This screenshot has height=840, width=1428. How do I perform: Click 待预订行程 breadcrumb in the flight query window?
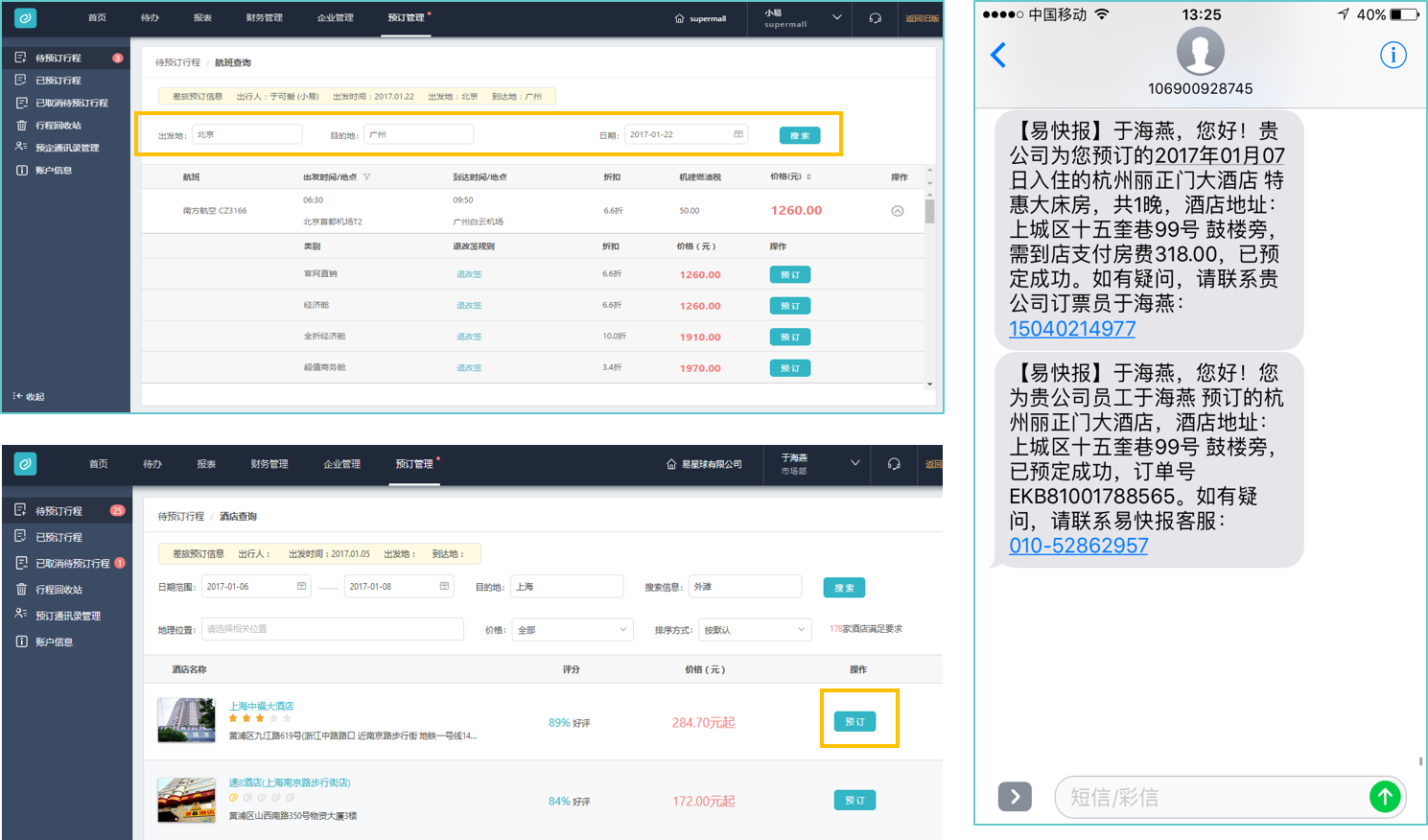[178, 62]
